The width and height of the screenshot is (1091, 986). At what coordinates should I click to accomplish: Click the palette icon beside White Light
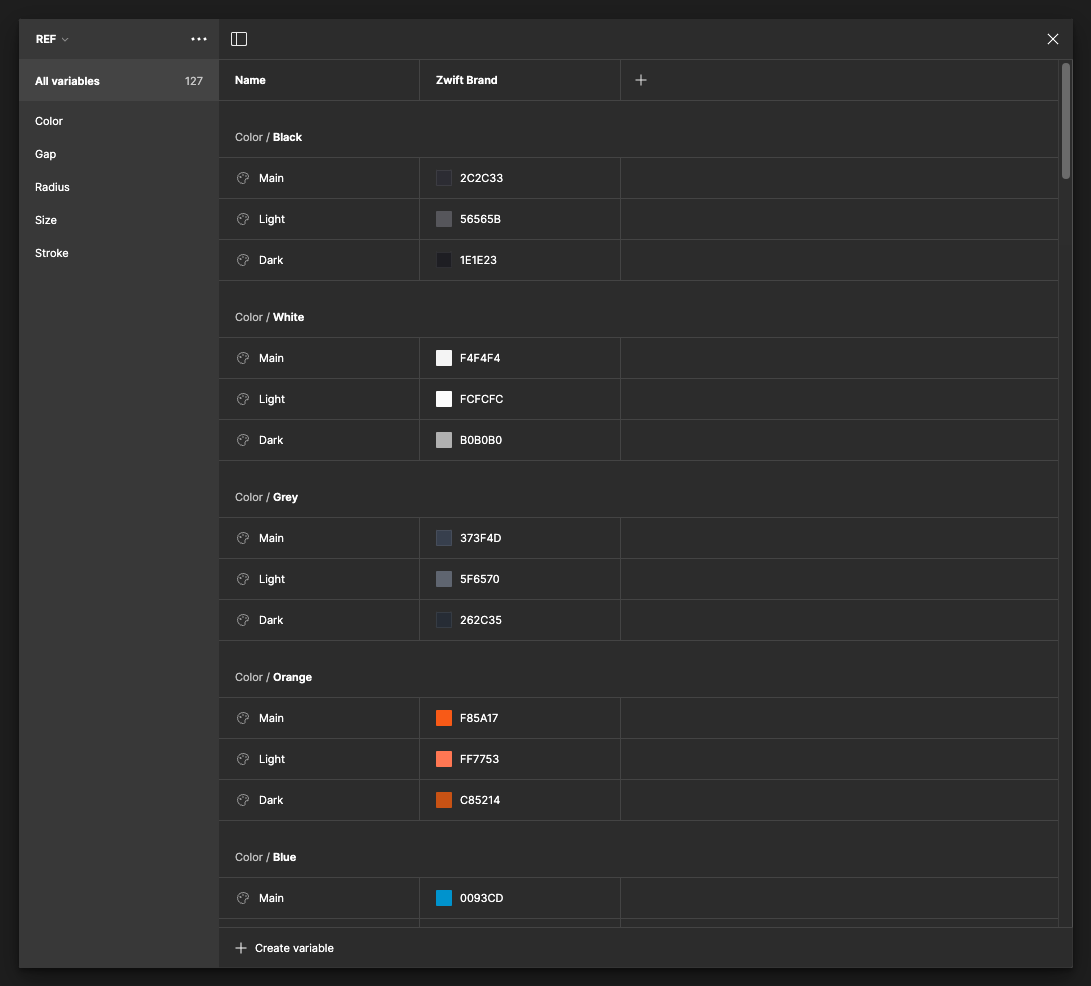(243, 399)
